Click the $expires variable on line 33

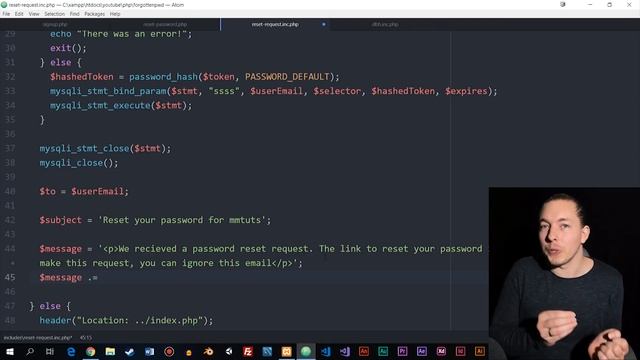466,91
